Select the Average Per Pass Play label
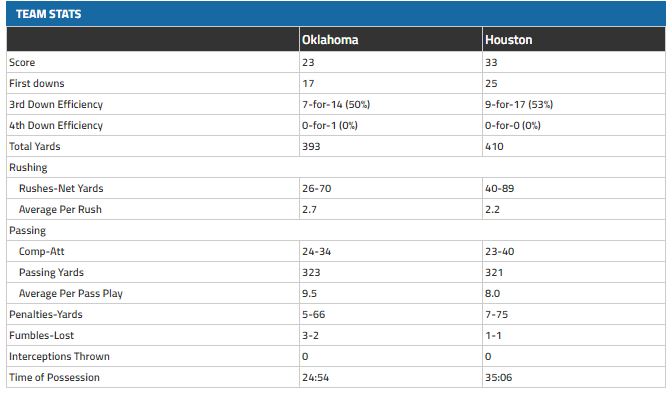 coord(71,294)
